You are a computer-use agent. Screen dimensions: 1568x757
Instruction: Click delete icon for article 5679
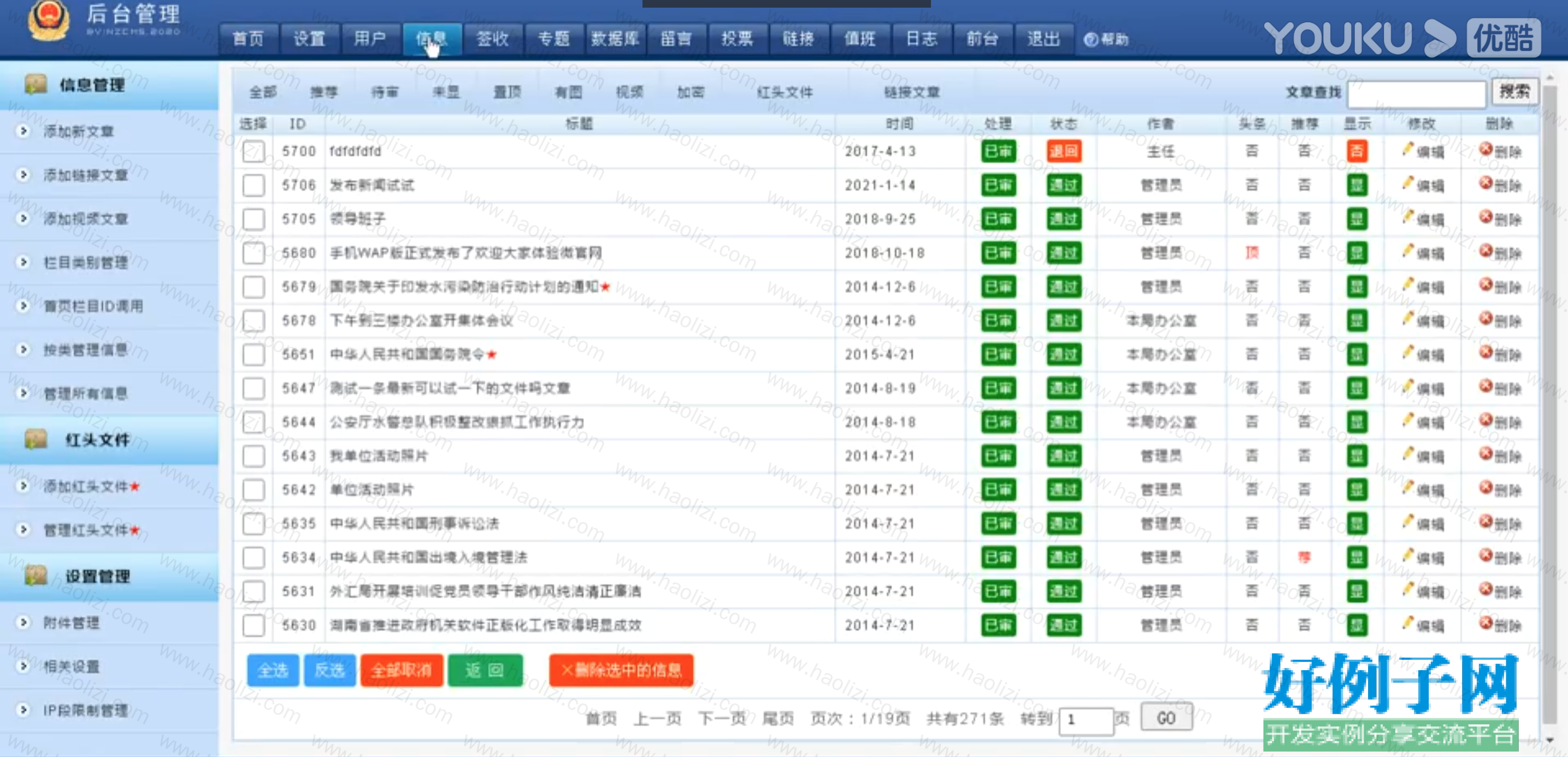coord(1486,285)
